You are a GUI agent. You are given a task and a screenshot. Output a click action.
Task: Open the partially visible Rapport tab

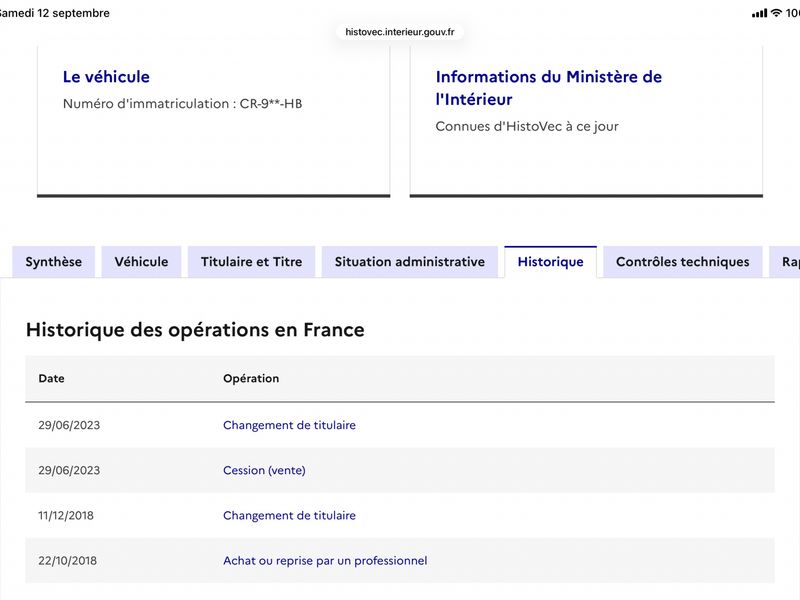[785, 262]
